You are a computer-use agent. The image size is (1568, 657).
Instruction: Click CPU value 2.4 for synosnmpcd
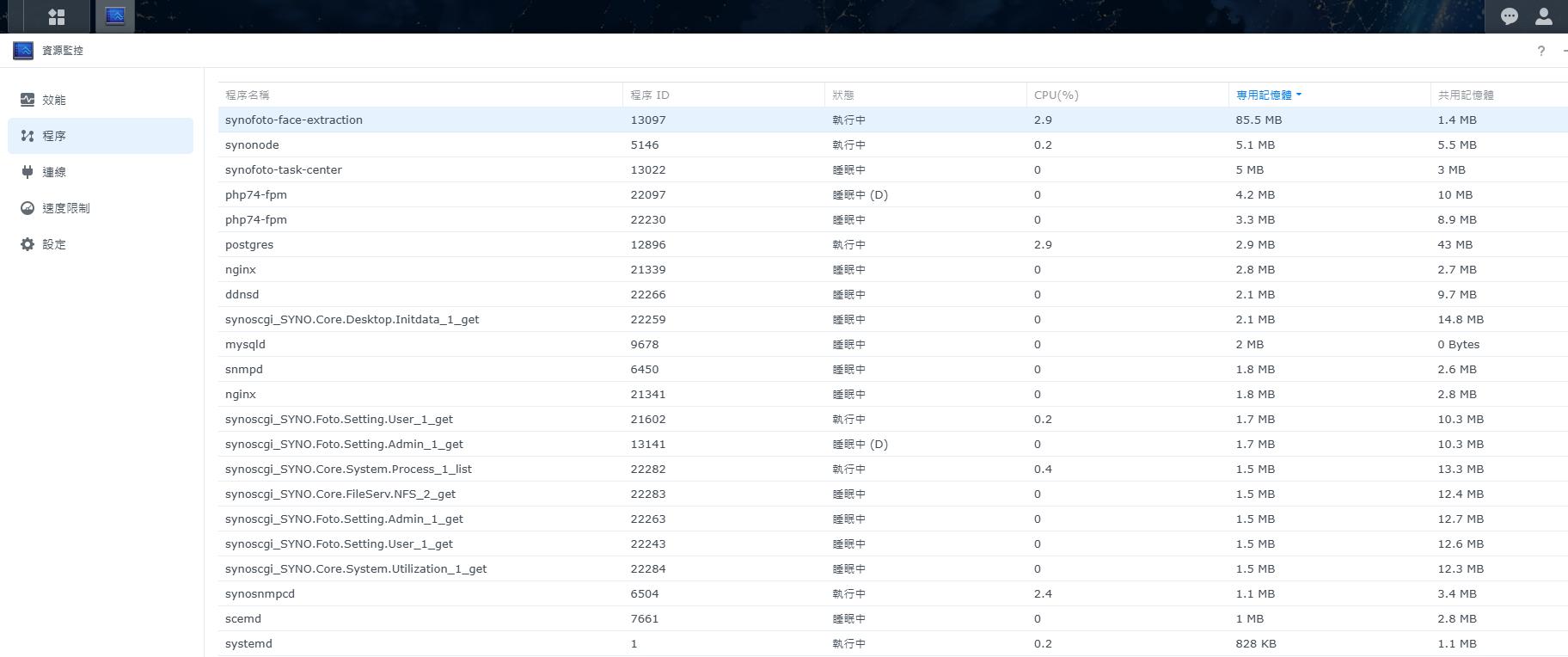[x=1043, y=593]
